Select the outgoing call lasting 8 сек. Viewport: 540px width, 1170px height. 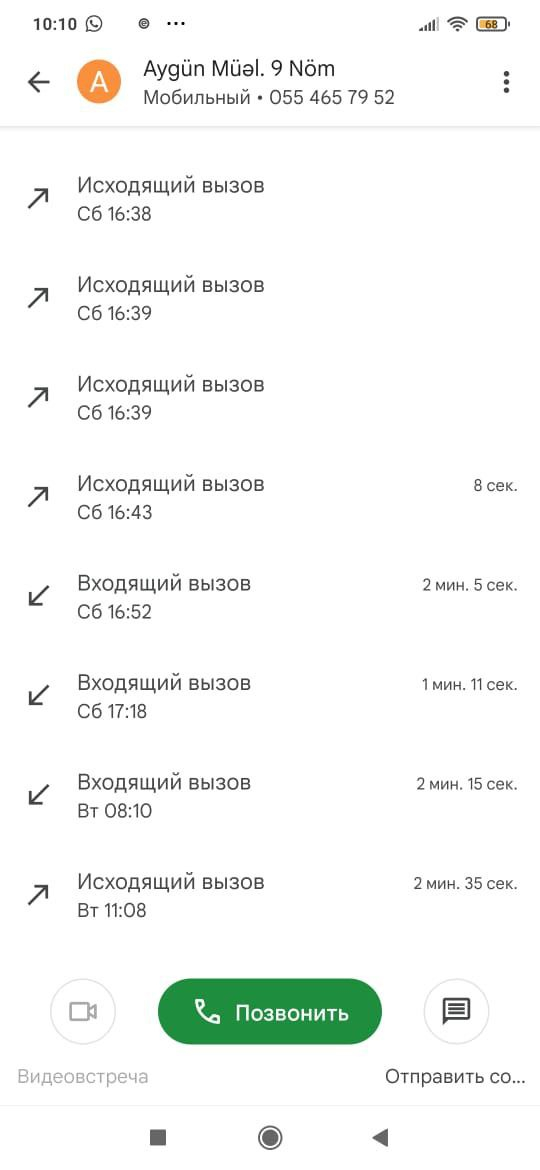270,497
